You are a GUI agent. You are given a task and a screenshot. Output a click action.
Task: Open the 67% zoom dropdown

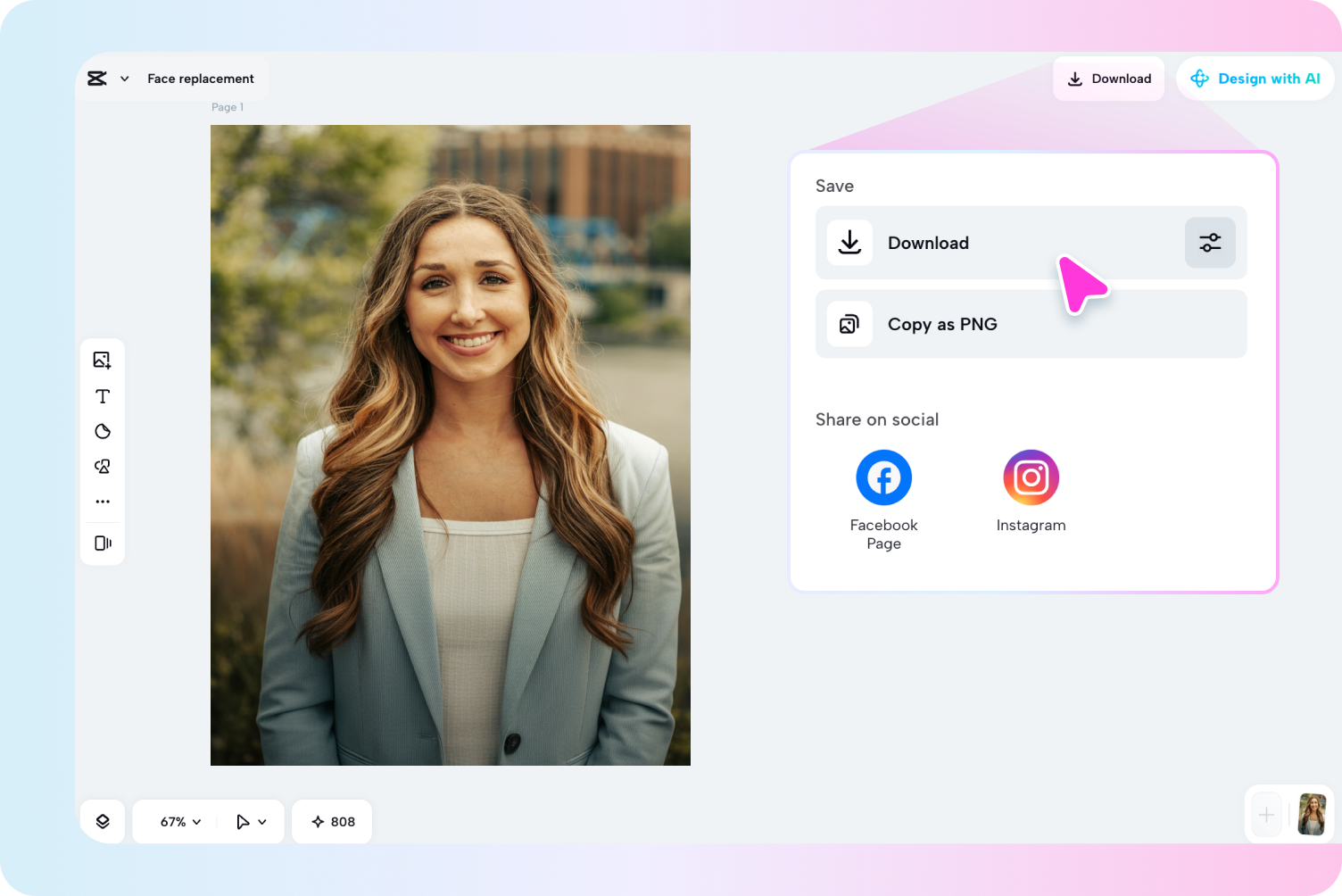(181, 822)
